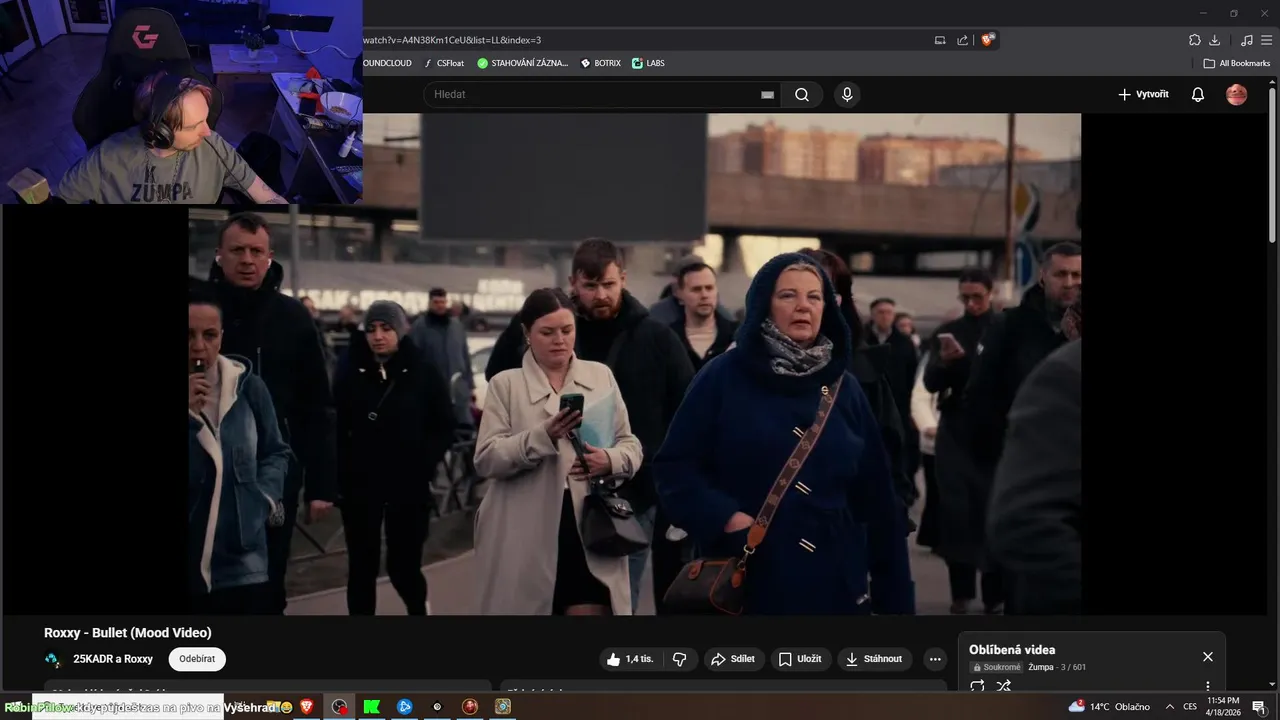Image resolution: width=1280 pixels, height=720 pixels.
Task: Open the 25KADR a Roxxy channel link
Action: tap(113, 659)
